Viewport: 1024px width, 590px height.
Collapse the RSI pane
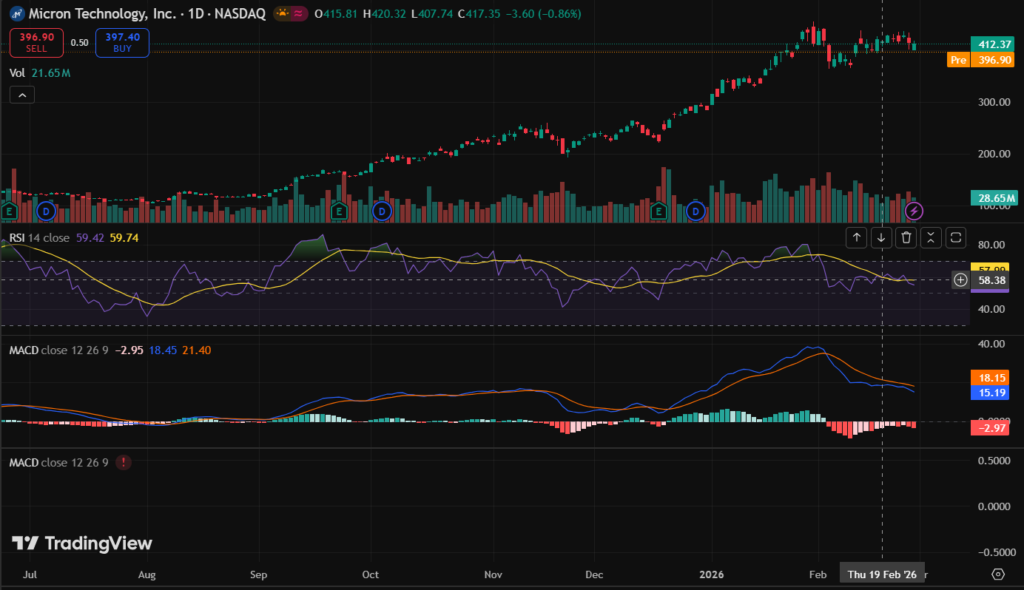point(931,237)
